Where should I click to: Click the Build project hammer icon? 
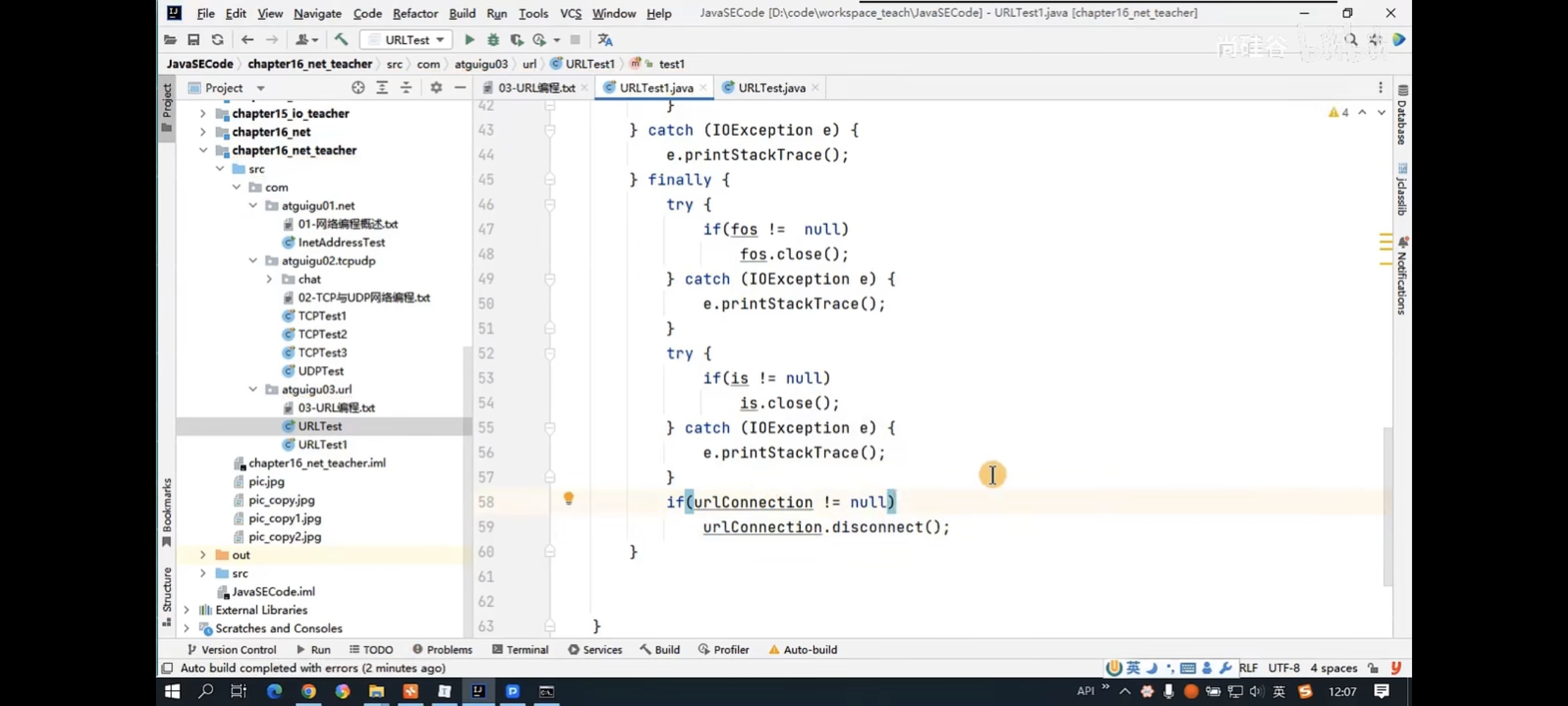pos(341,40)
